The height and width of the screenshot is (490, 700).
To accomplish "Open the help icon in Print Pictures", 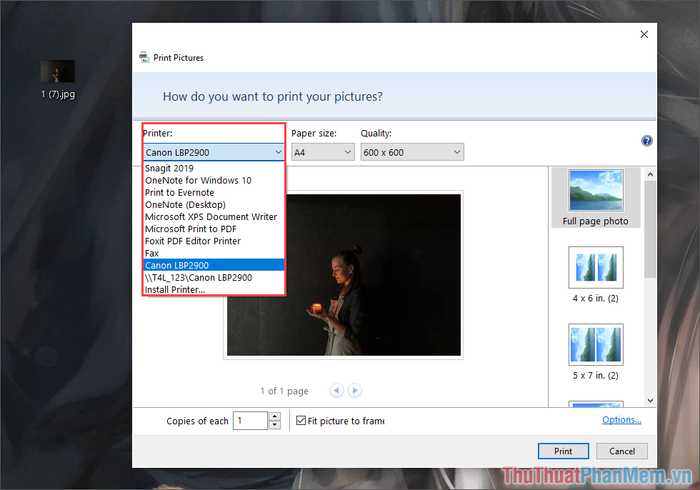I will click(x=646, y=141).
